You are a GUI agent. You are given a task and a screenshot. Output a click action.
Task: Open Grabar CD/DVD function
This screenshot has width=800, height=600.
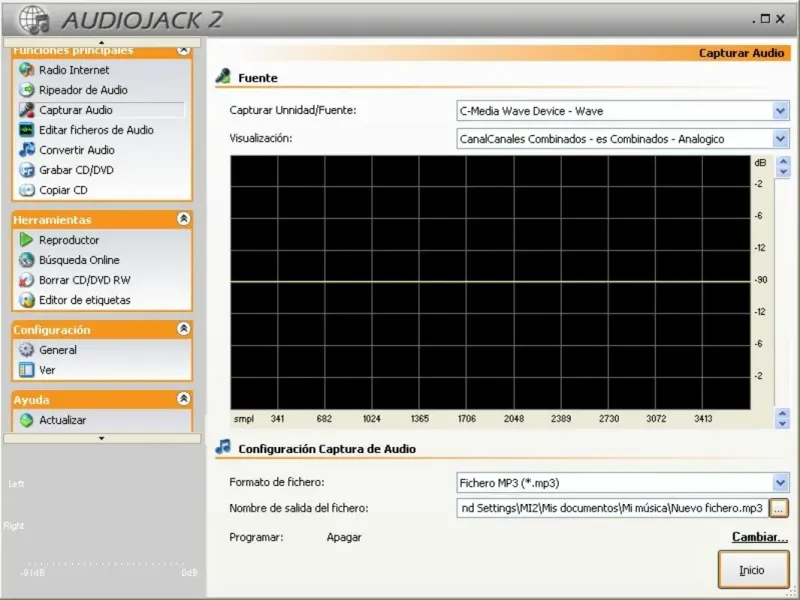(x=76, y=170)
